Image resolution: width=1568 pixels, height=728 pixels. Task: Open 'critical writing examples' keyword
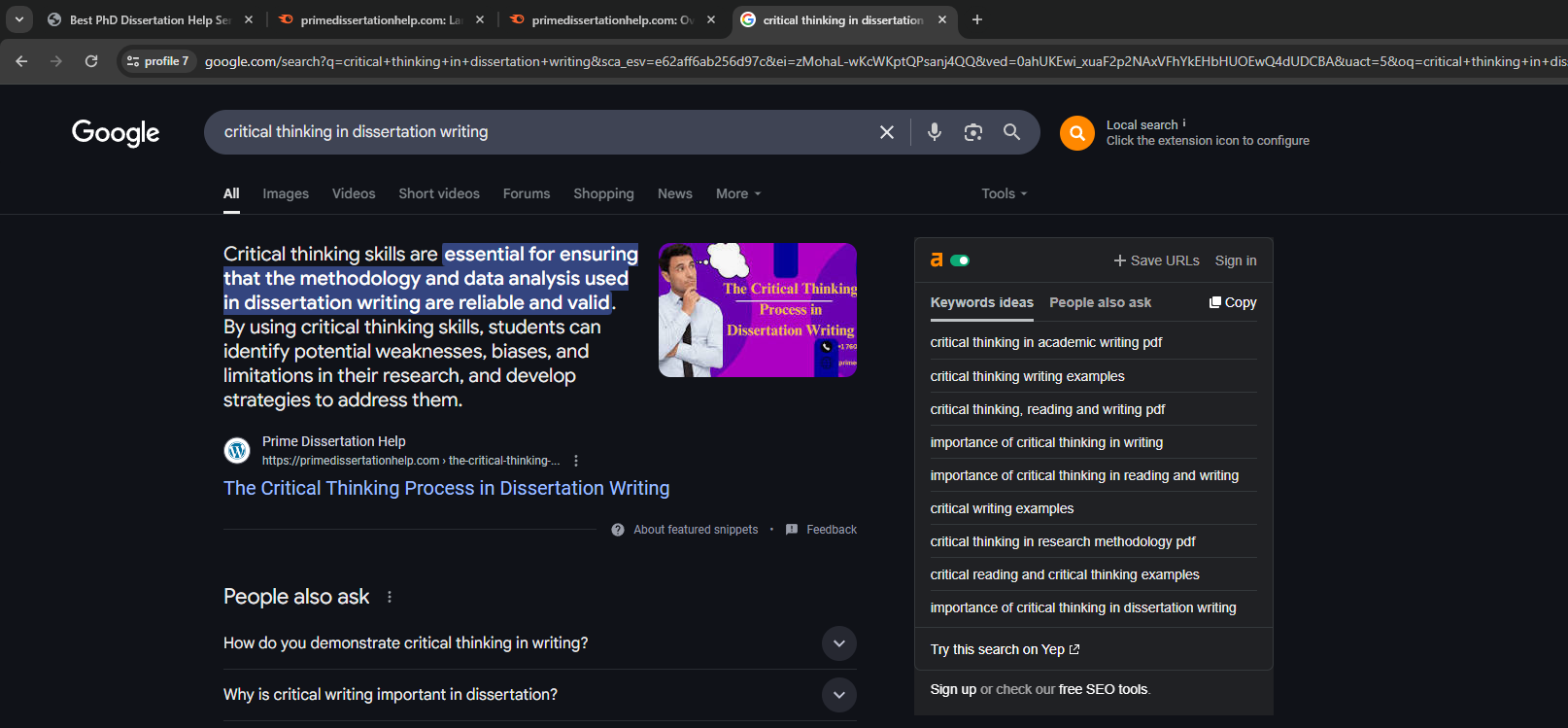pyautogui.click(x=1002, y=508)
